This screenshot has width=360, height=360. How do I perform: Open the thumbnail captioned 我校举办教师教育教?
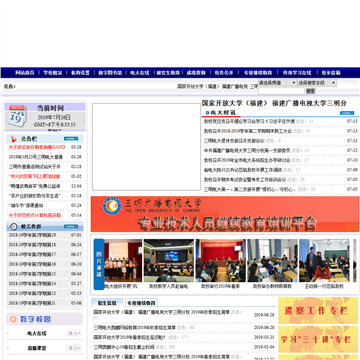[x=272, y=260]
